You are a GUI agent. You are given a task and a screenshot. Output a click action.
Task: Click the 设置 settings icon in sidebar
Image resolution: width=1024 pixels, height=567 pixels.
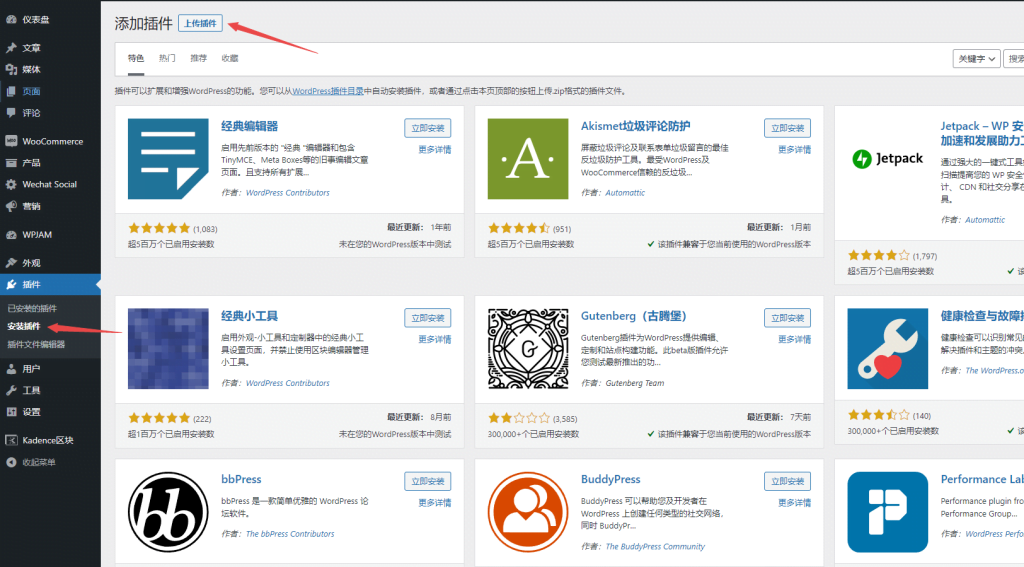pyautogui.click(x=11, y=412)
